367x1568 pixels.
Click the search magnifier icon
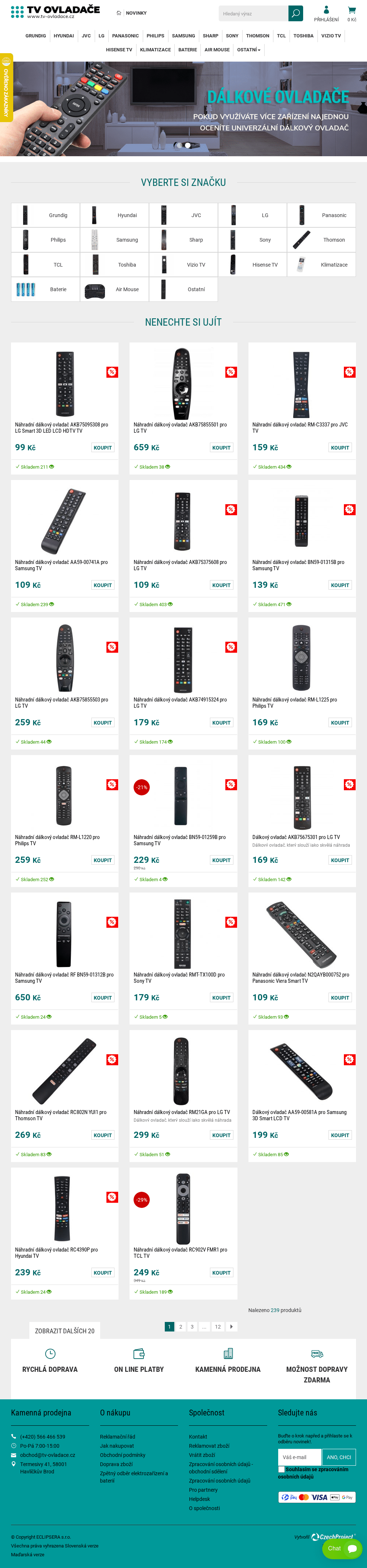[296, 14]
